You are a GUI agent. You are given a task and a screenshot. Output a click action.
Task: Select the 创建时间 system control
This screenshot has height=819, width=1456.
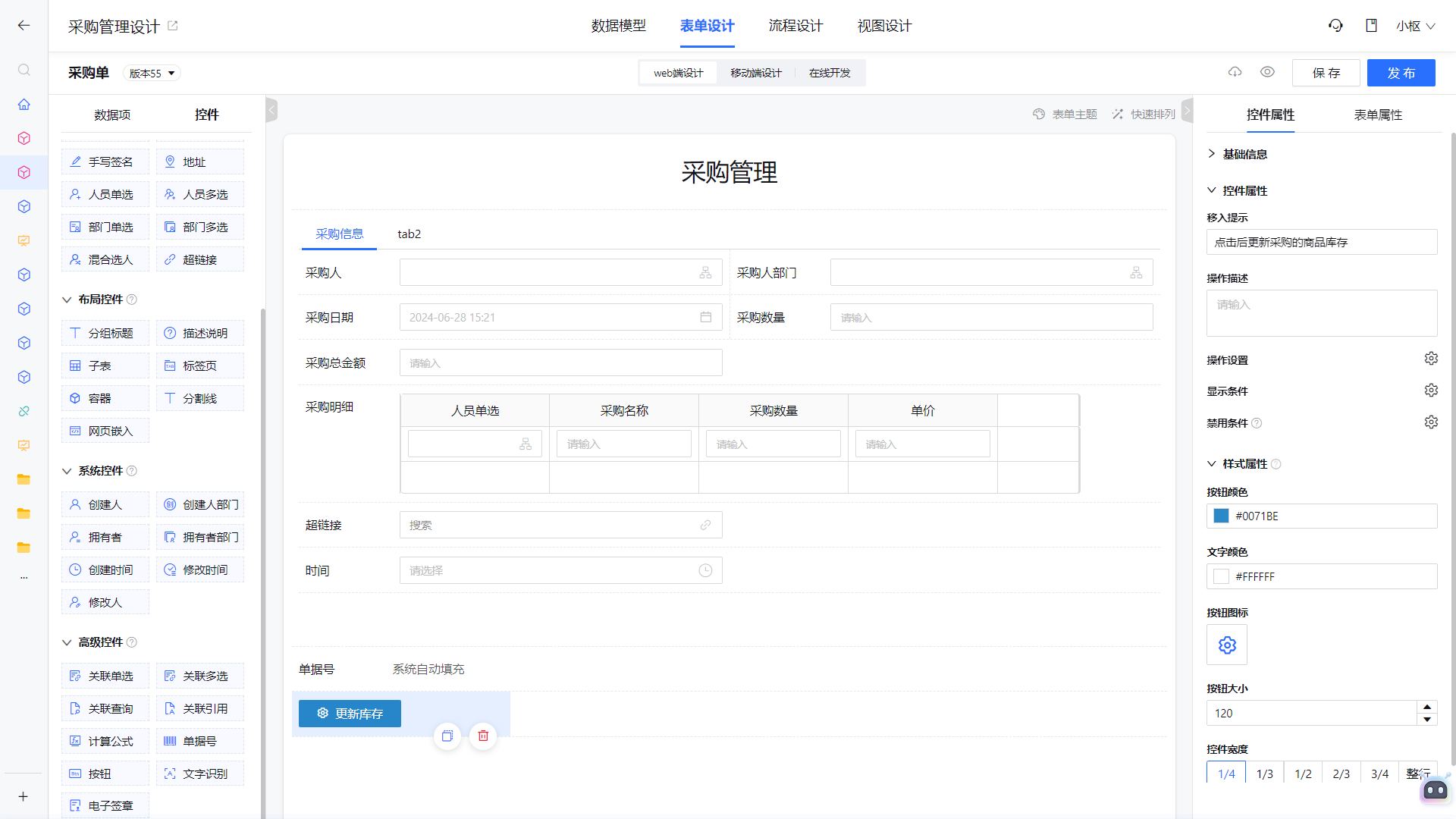(x=105, y=570)
